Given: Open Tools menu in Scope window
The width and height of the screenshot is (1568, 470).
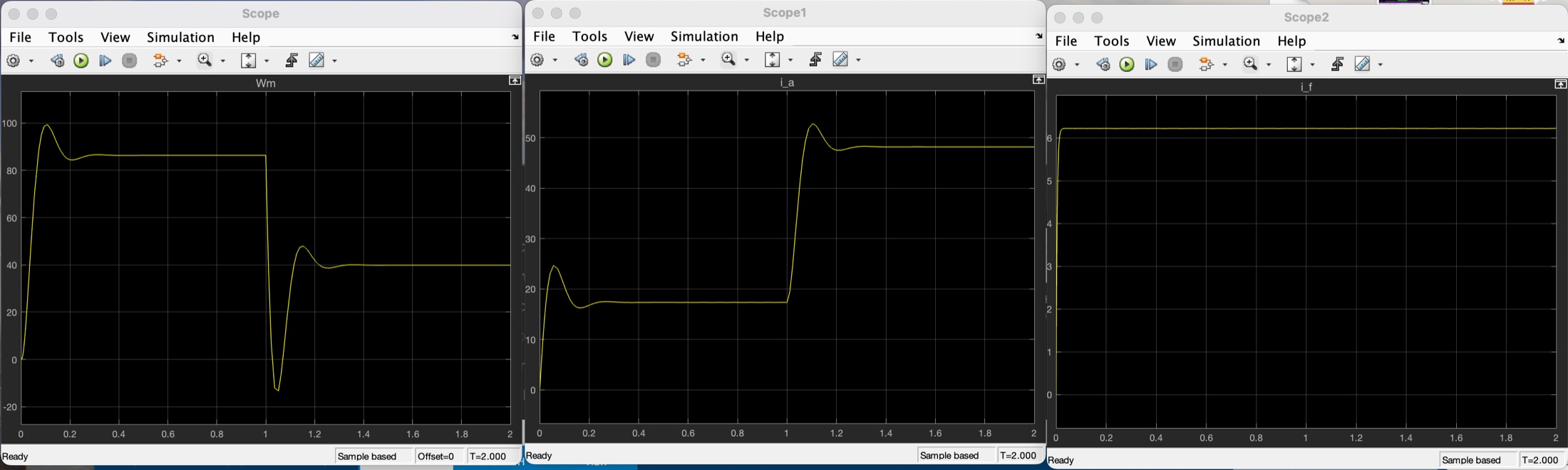Looking at the screenshot, I should click(x=66, y=37).
